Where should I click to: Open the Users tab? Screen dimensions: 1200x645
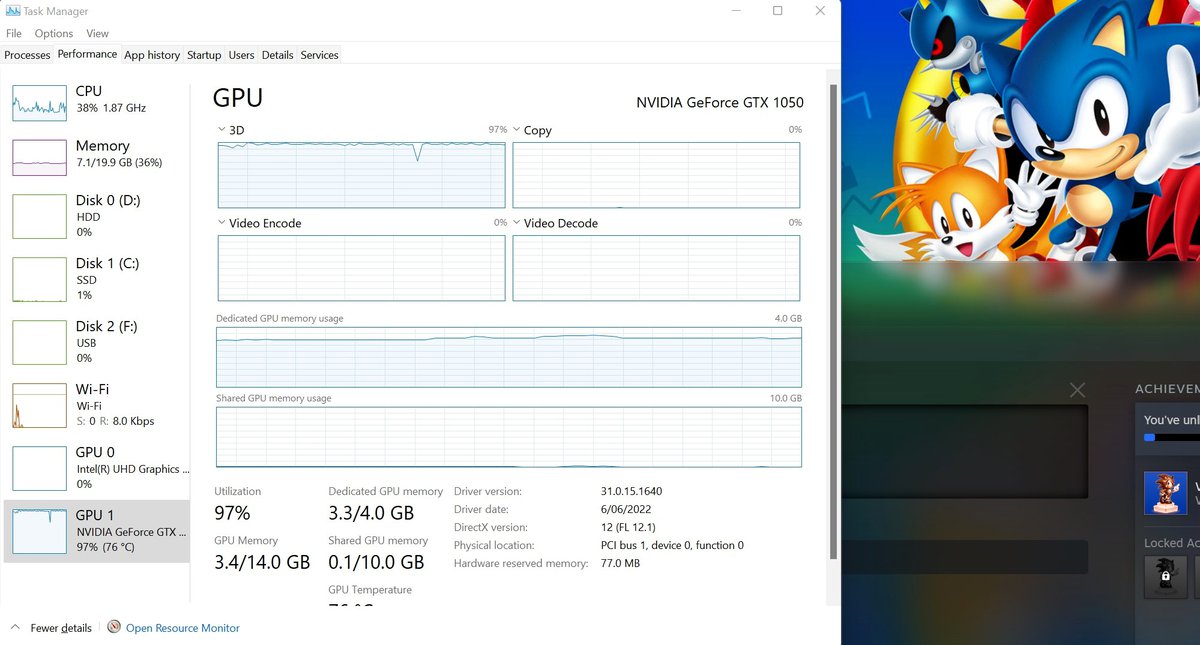[241, 55]
